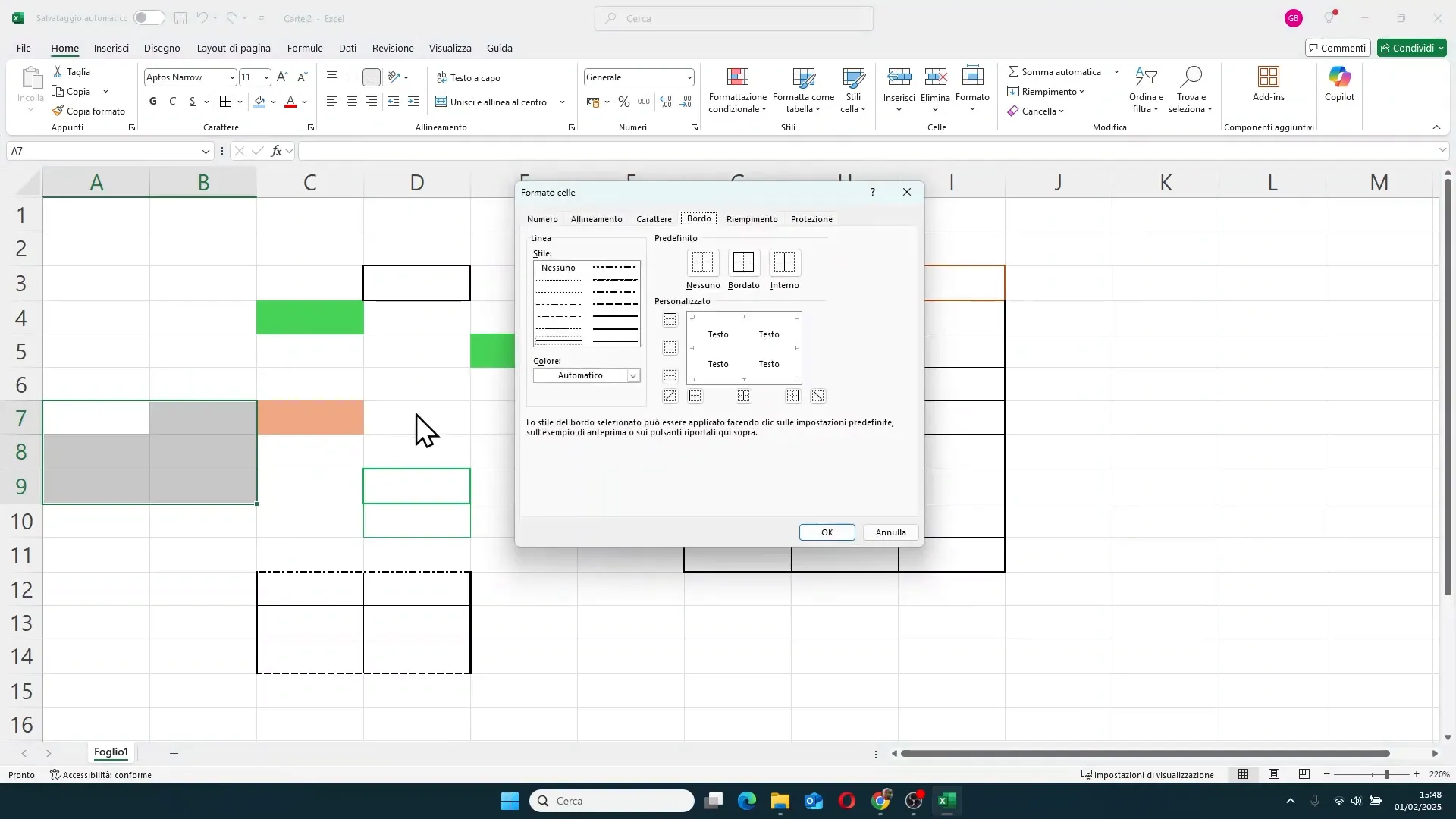1456x819 pixels.
Task: Align text to the left
Action: [x=332, y=102]
